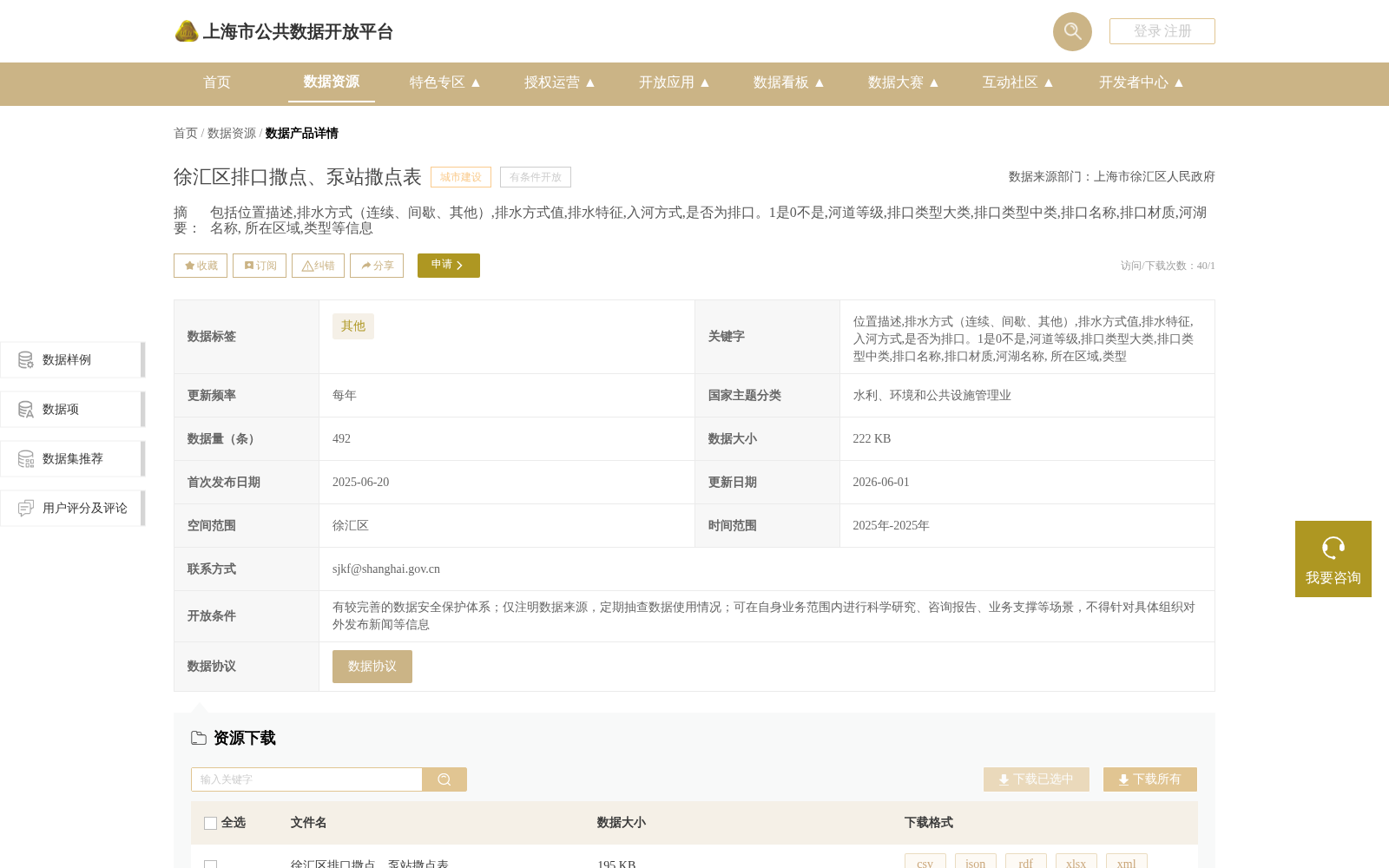Expand the 开放应用 menu

[x=675, y=82]
